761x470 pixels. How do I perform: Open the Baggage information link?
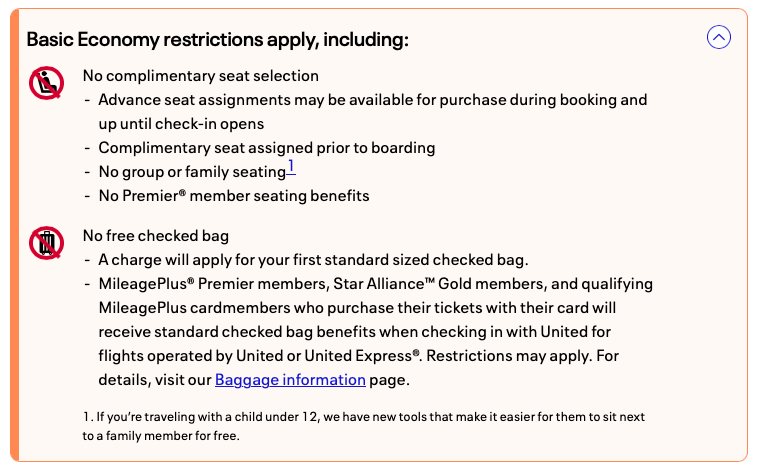point(290,380)
